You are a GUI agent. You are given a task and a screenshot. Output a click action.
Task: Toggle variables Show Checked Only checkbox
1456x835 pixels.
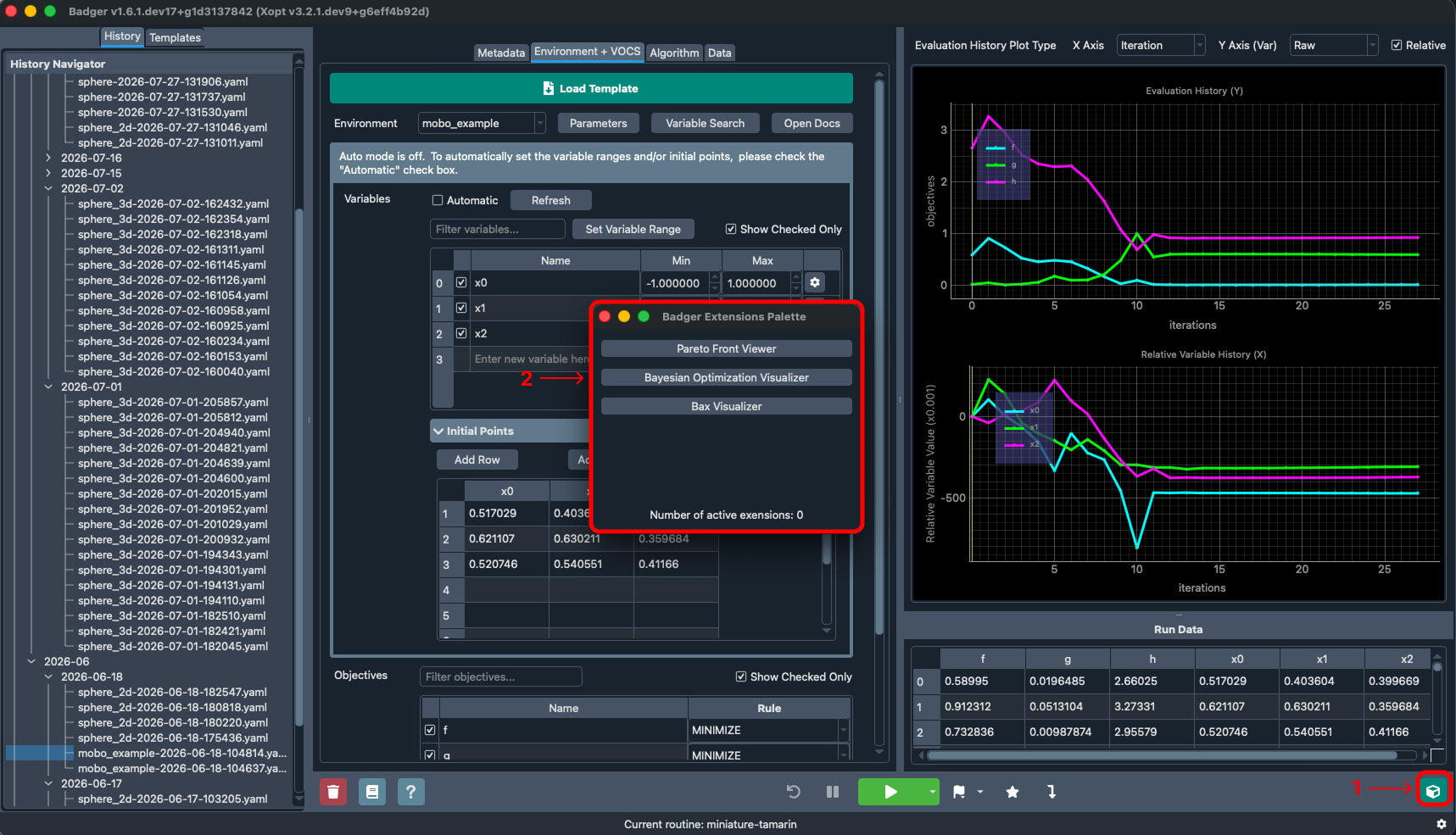[x=731, y=229]
